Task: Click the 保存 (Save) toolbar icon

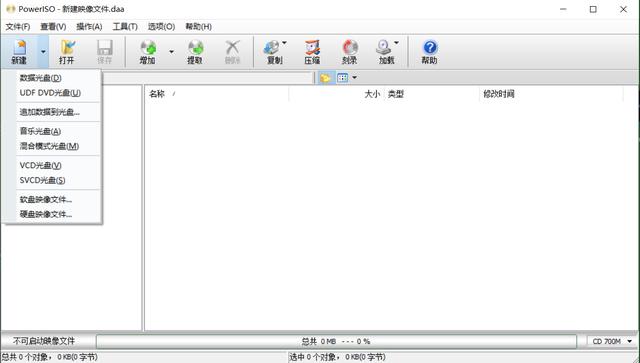Action: [104, 52]
